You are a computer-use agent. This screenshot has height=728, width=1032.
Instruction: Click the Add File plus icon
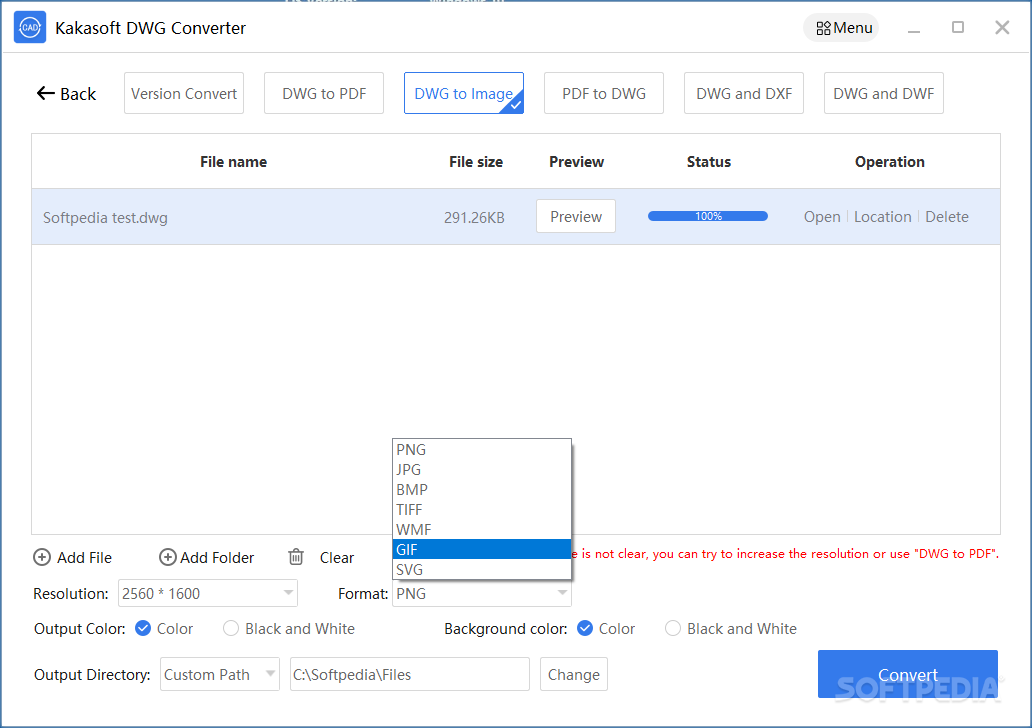42,558
